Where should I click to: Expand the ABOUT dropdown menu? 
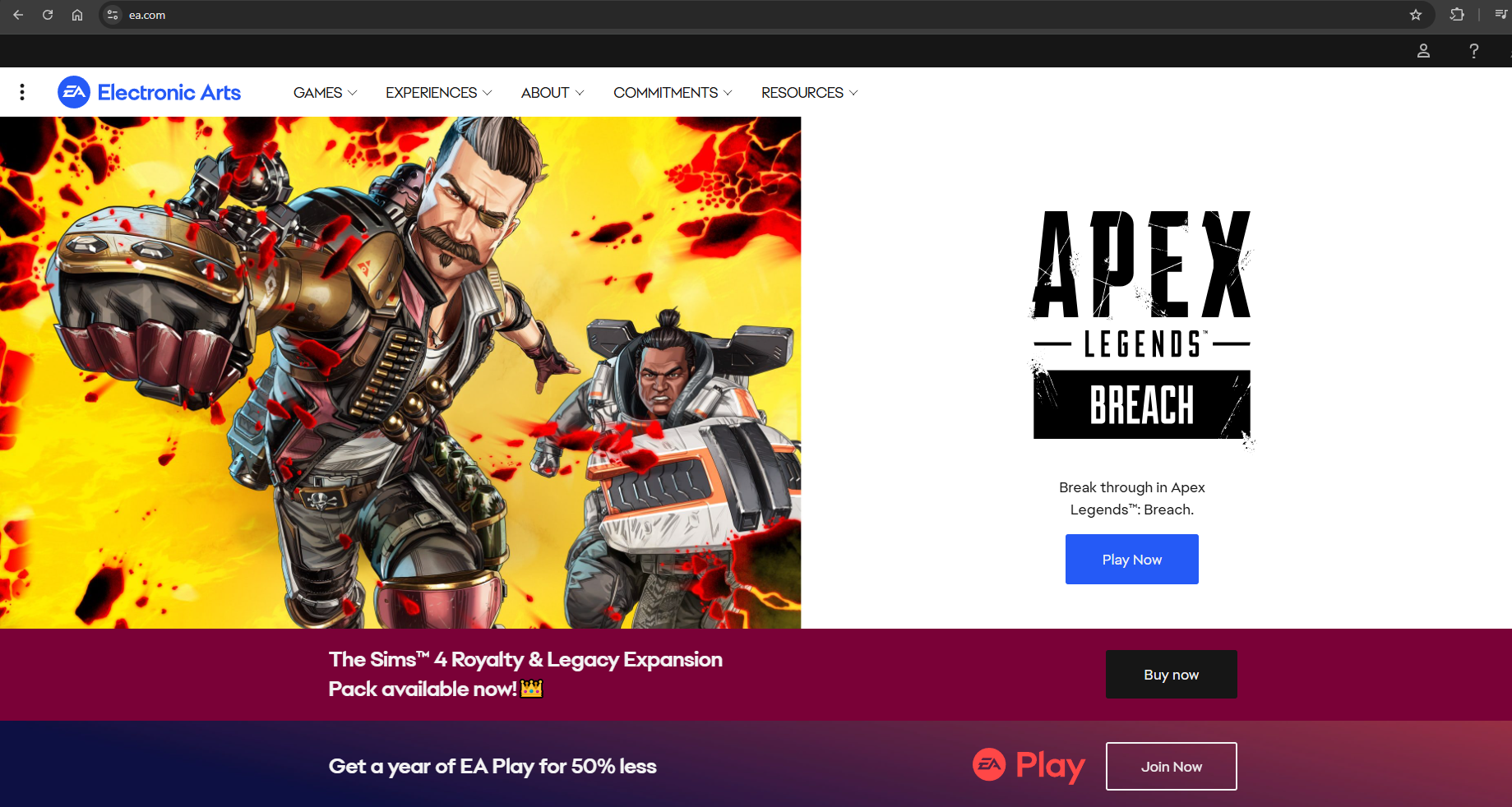[x=553, y=93]
